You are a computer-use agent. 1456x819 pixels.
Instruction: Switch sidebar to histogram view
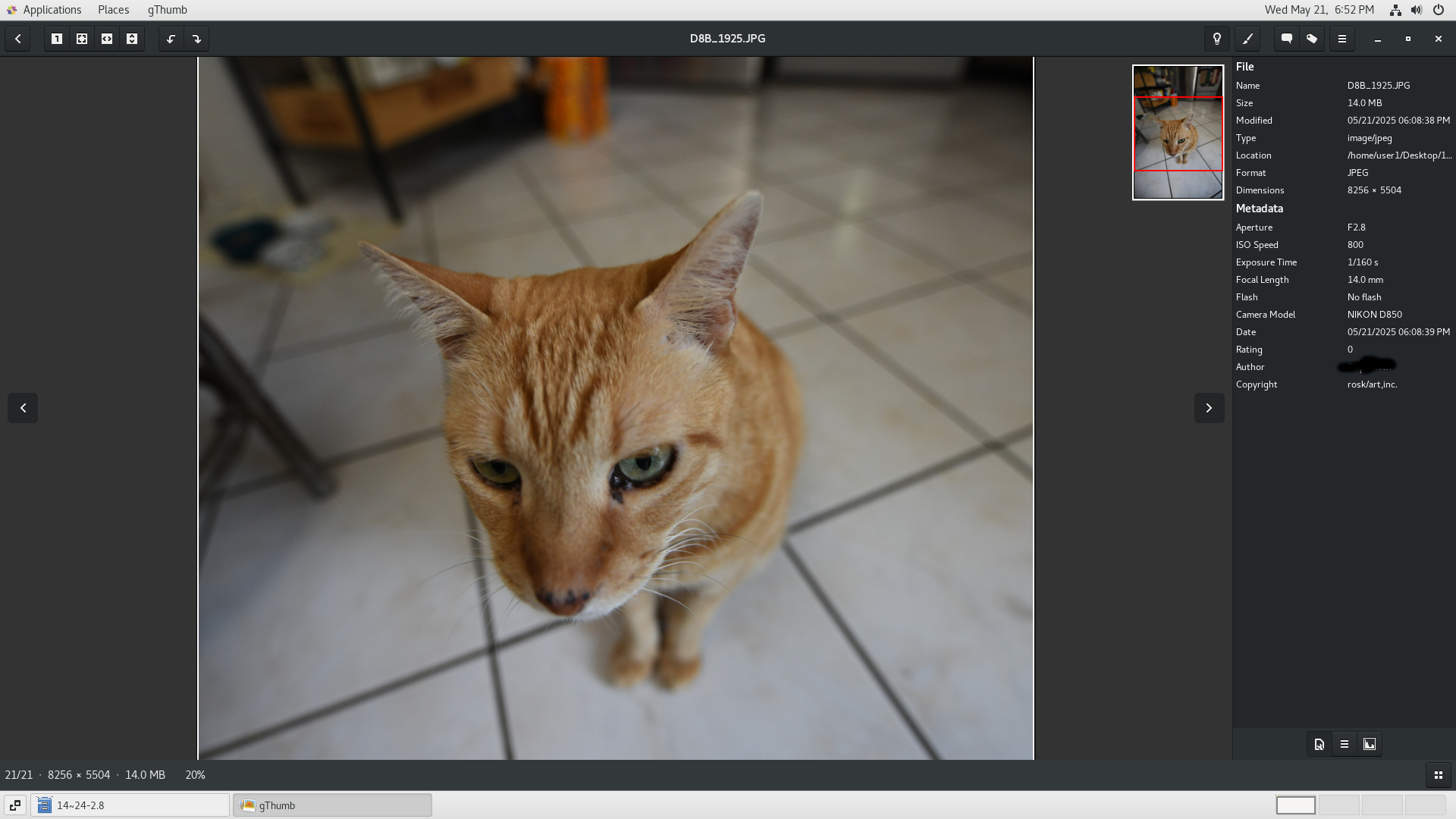(1370, 744)
